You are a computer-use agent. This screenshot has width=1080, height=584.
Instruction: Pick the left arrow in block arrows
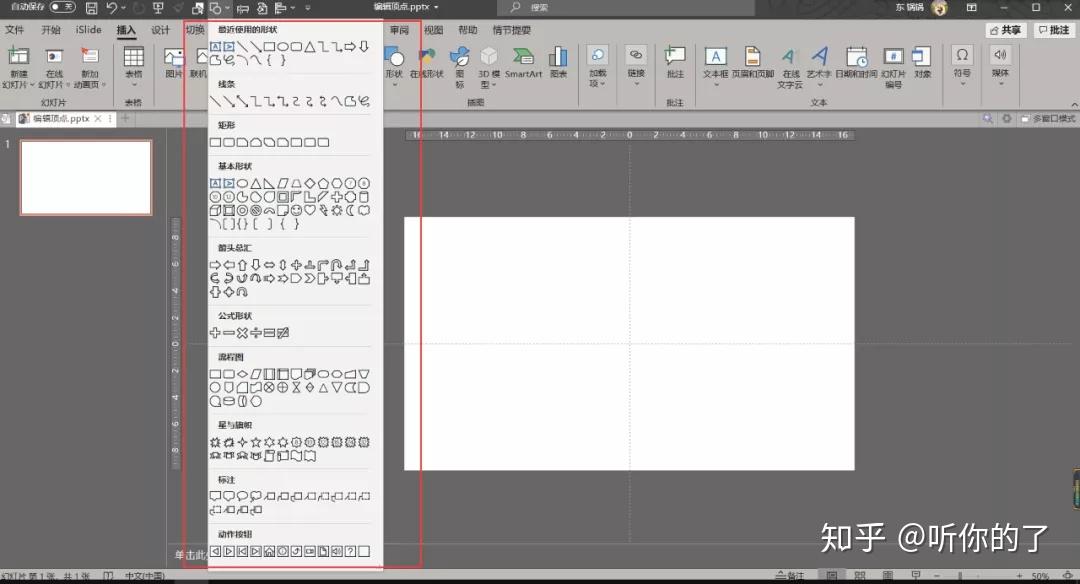[x=229, y=265]
